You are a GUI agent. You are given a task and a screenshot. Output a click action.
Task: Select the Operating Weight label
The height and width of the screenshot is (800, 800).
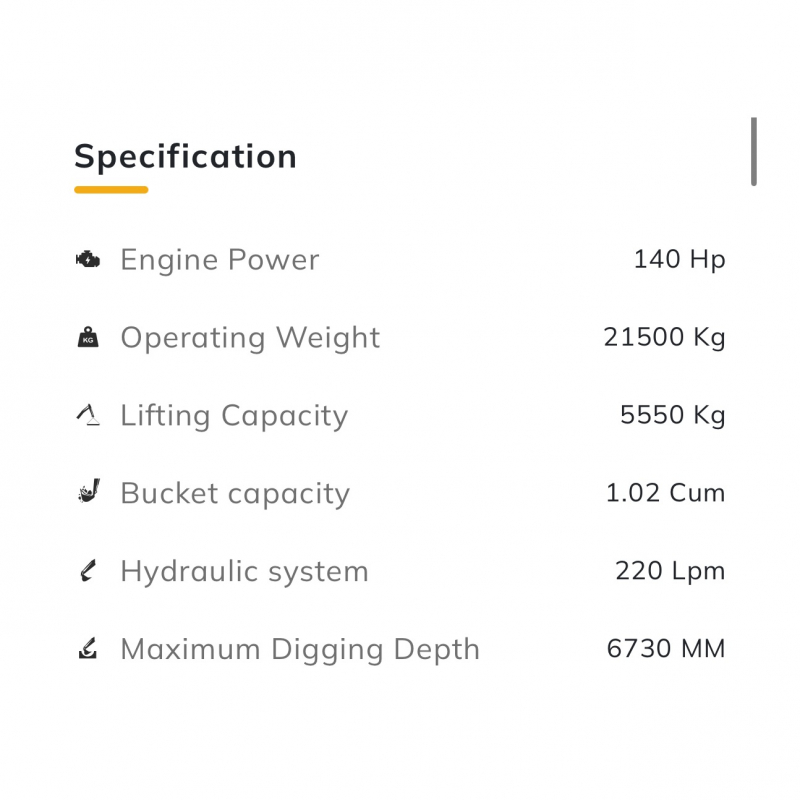pos(250,338)
